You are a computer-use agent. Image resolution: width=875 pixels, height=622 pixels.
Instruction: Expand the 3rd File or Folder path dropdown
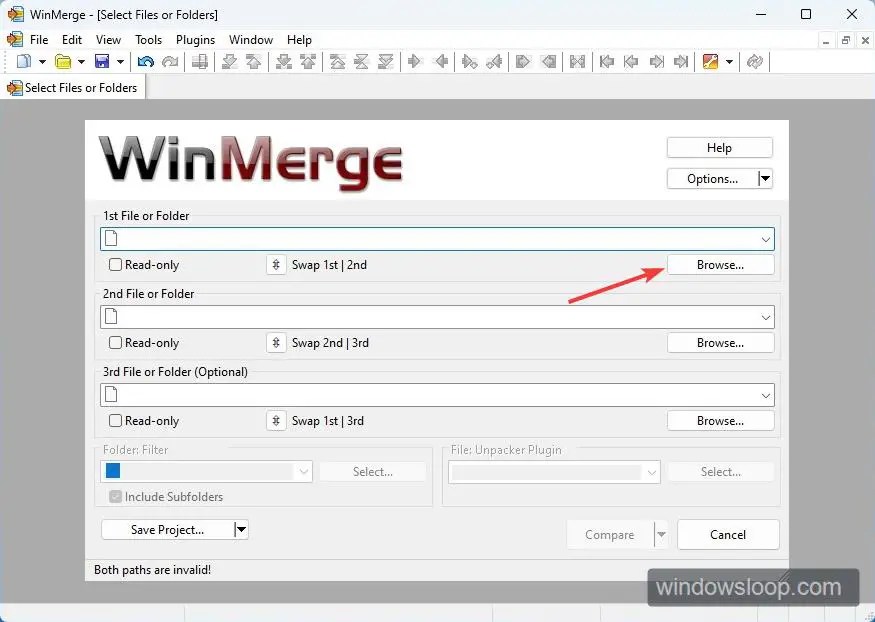pos(766,396)
